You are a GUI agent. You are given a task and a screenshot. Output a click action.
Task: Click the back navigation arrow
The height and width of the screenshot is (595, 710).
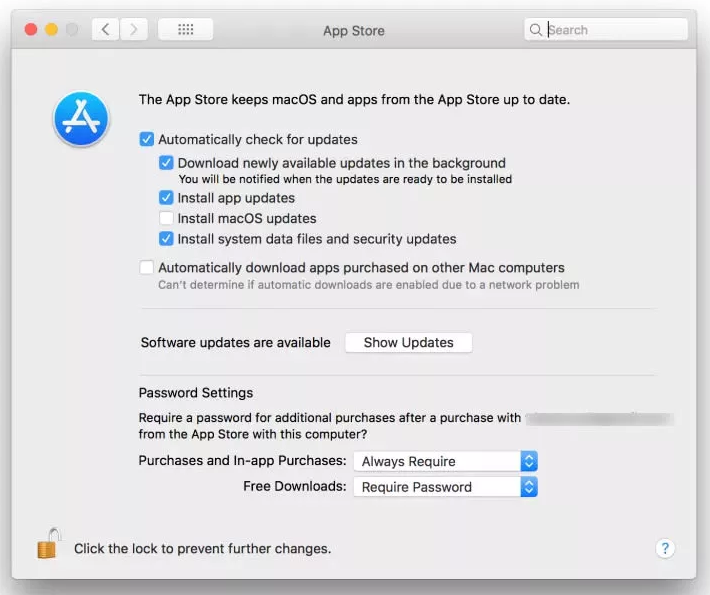[106, 30]
